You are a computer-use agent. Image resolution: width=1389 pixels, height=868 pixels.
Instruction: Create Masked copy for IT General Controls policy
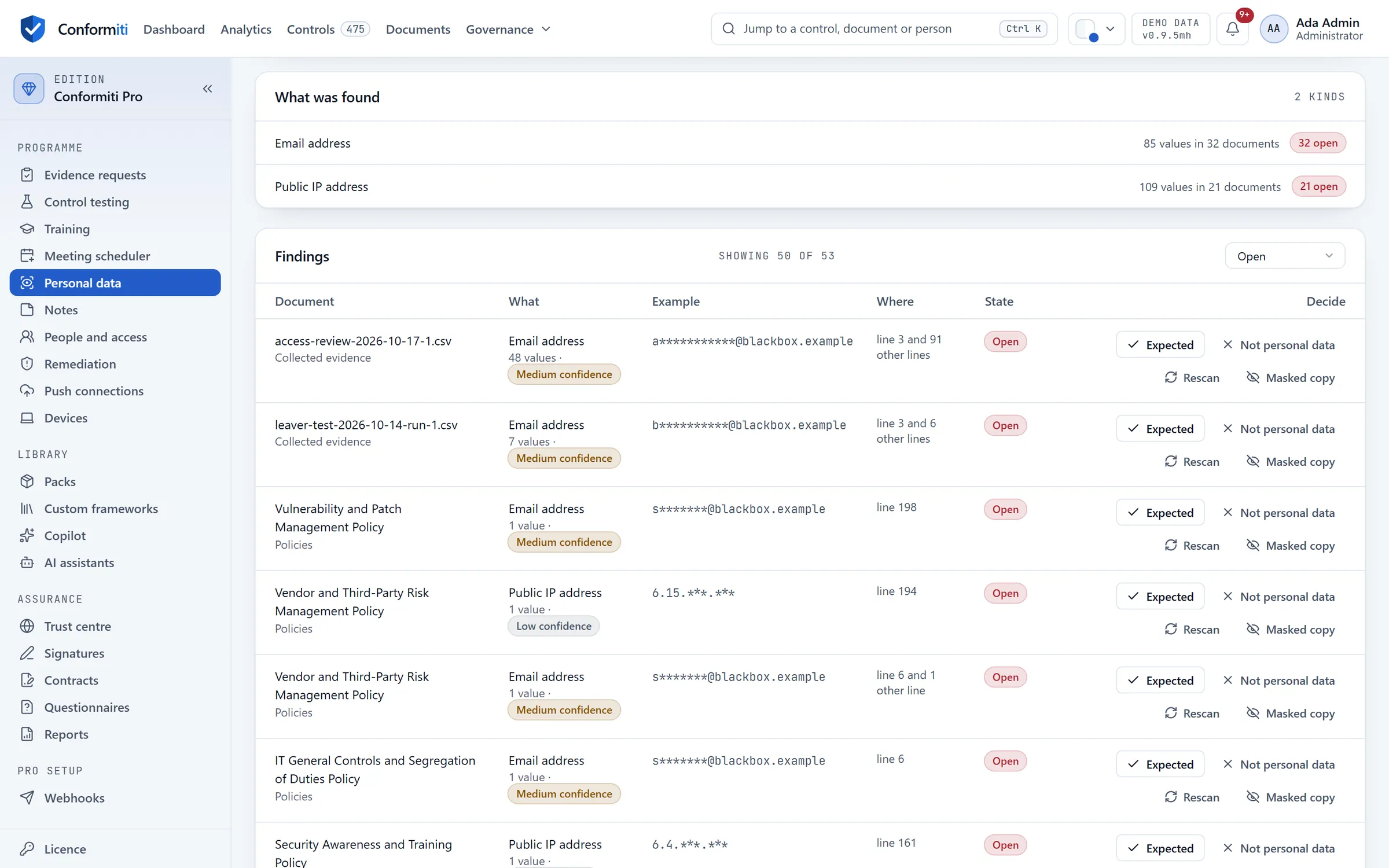[1290, 797]
